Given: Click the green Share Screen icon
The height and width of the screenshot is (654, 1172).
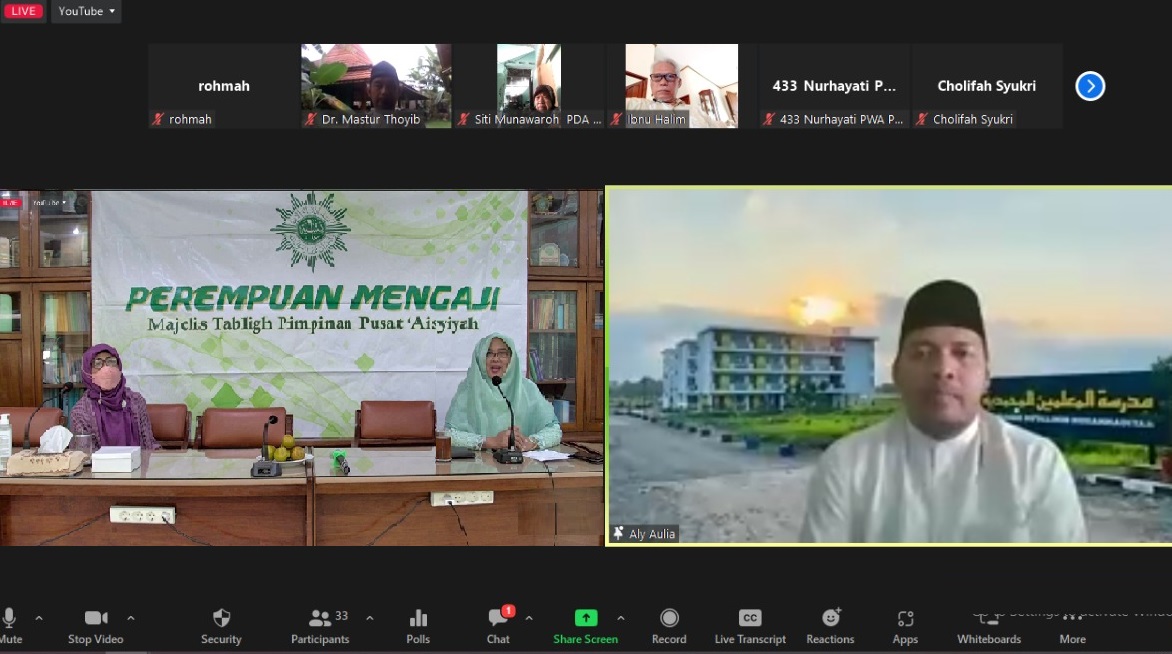Looking at the screenshot, I should (x=585, y=618).
